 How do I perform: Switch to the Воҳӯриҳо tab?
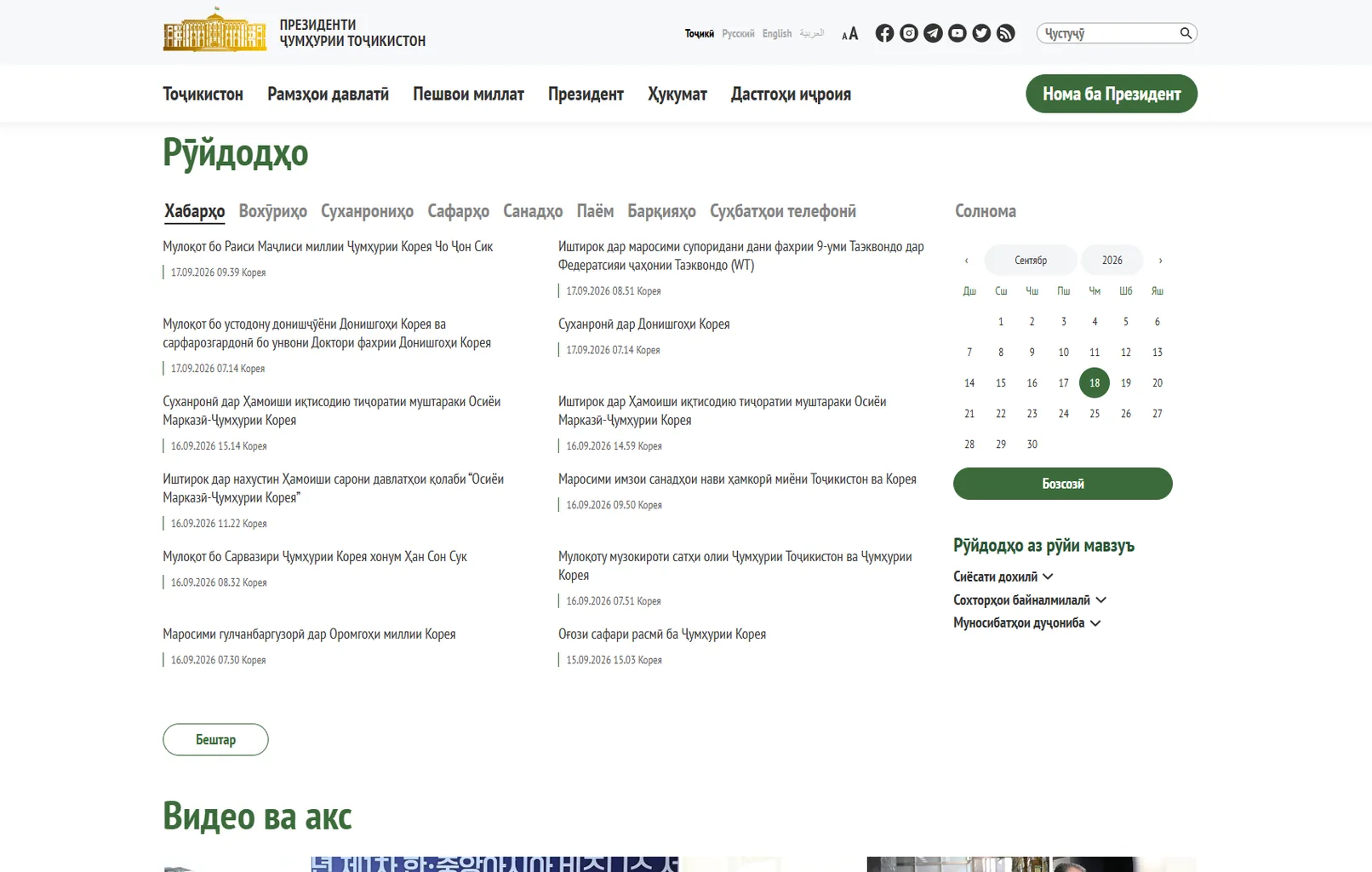tap(273, 211)
